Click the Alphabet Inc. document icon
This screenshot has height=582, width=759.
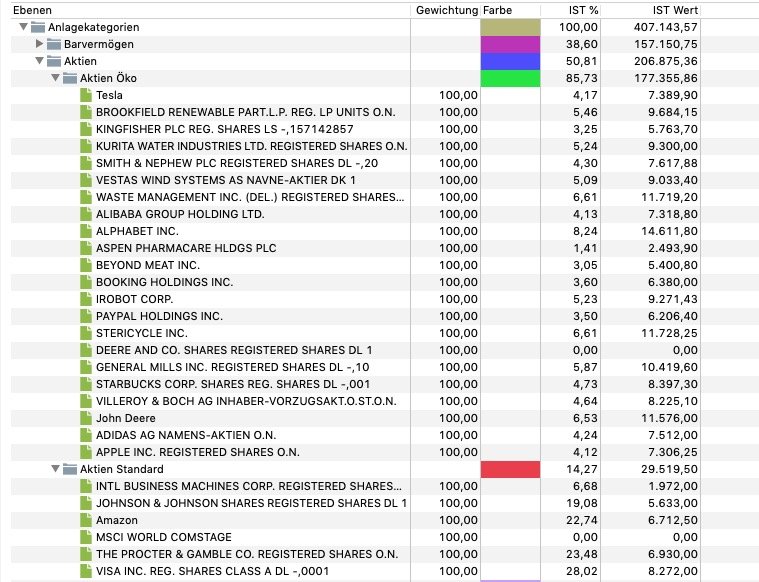pos(86,231)
